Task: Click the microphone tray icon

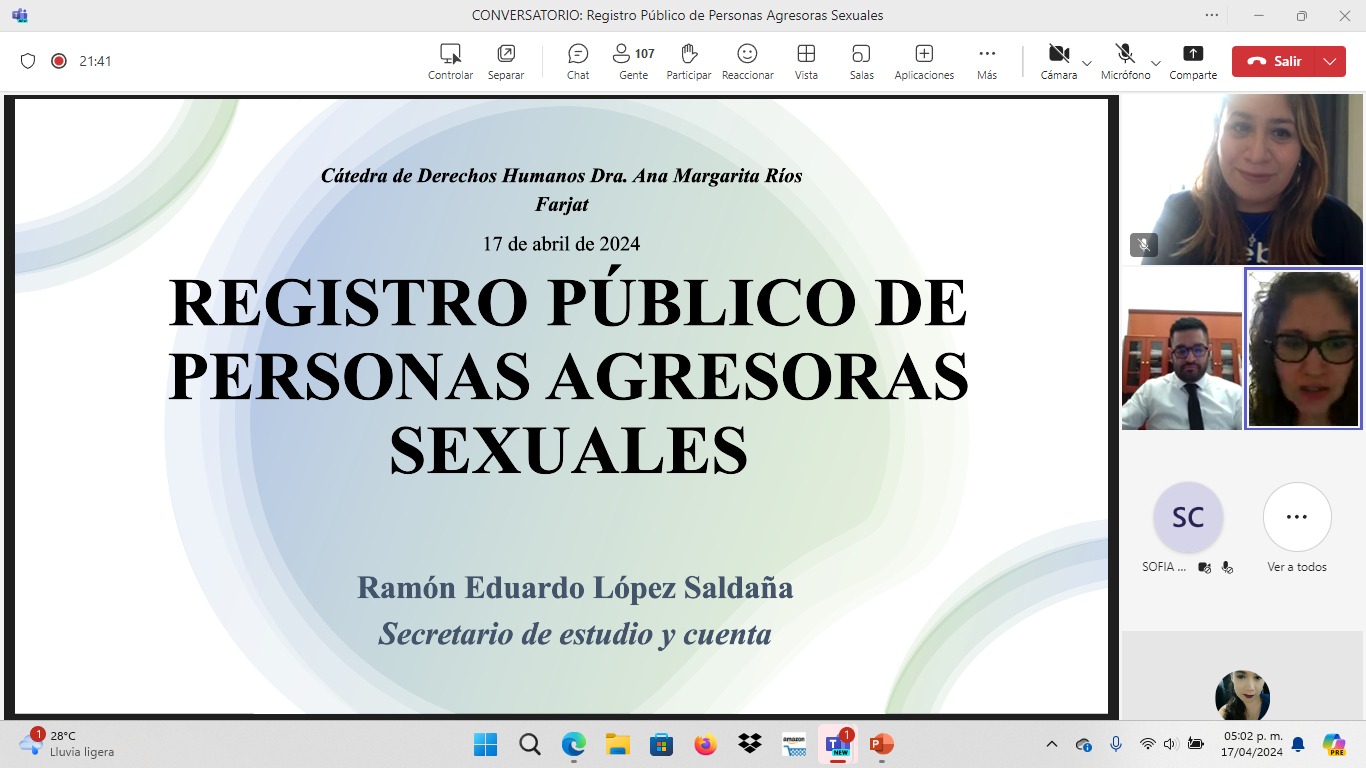Action: (1116, 744)
